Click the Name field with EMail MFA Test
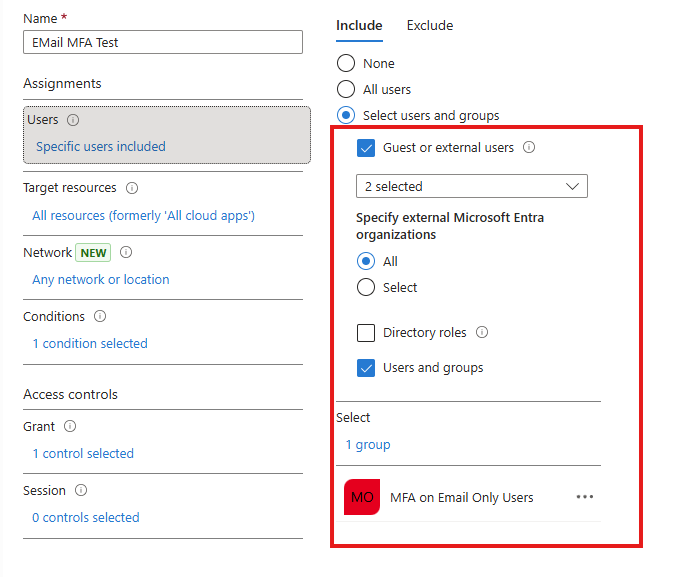675x577 pixels. [x=163, y=42]
